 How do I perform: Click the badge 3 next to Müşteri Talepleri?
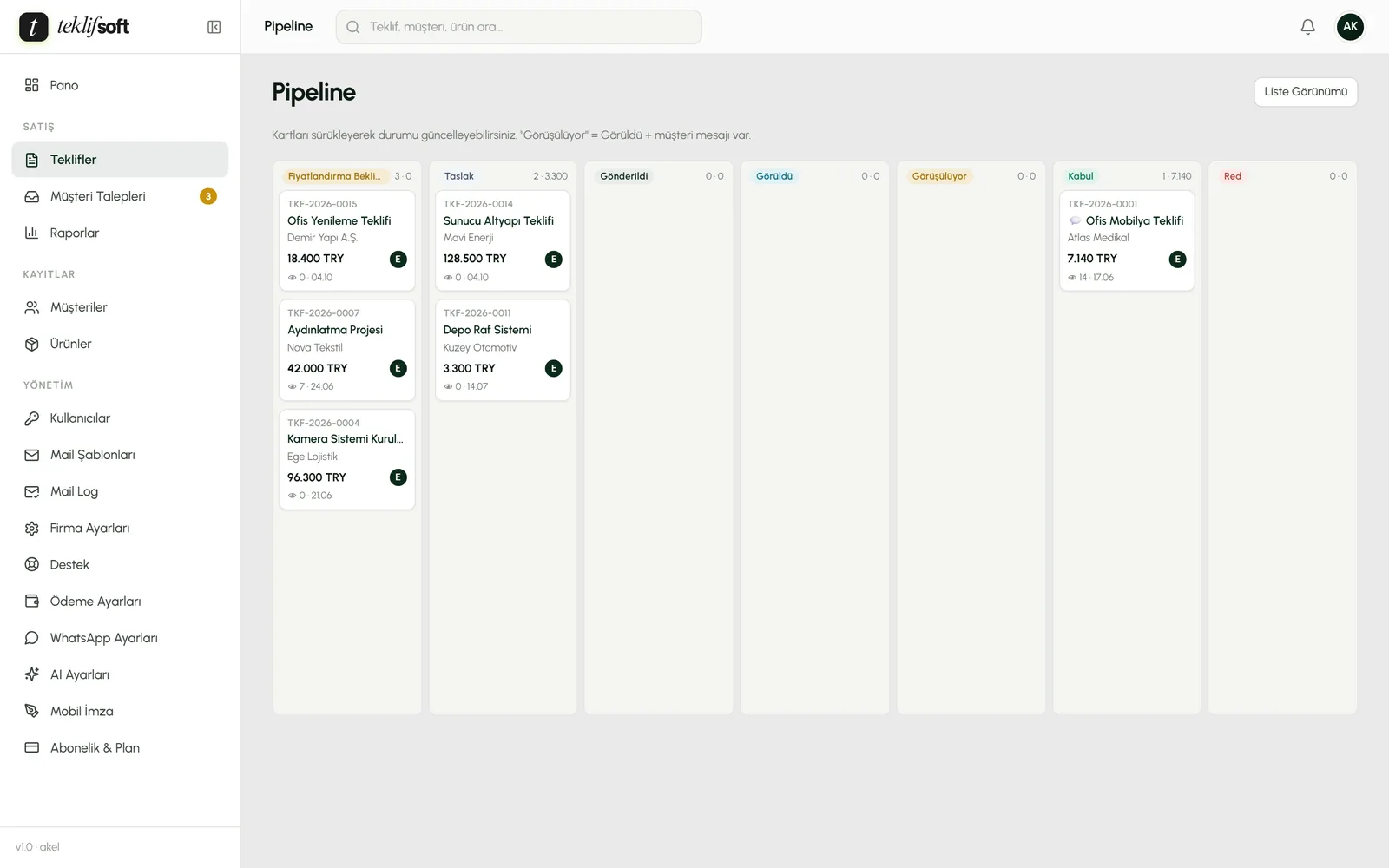click(x=208, y=196)
